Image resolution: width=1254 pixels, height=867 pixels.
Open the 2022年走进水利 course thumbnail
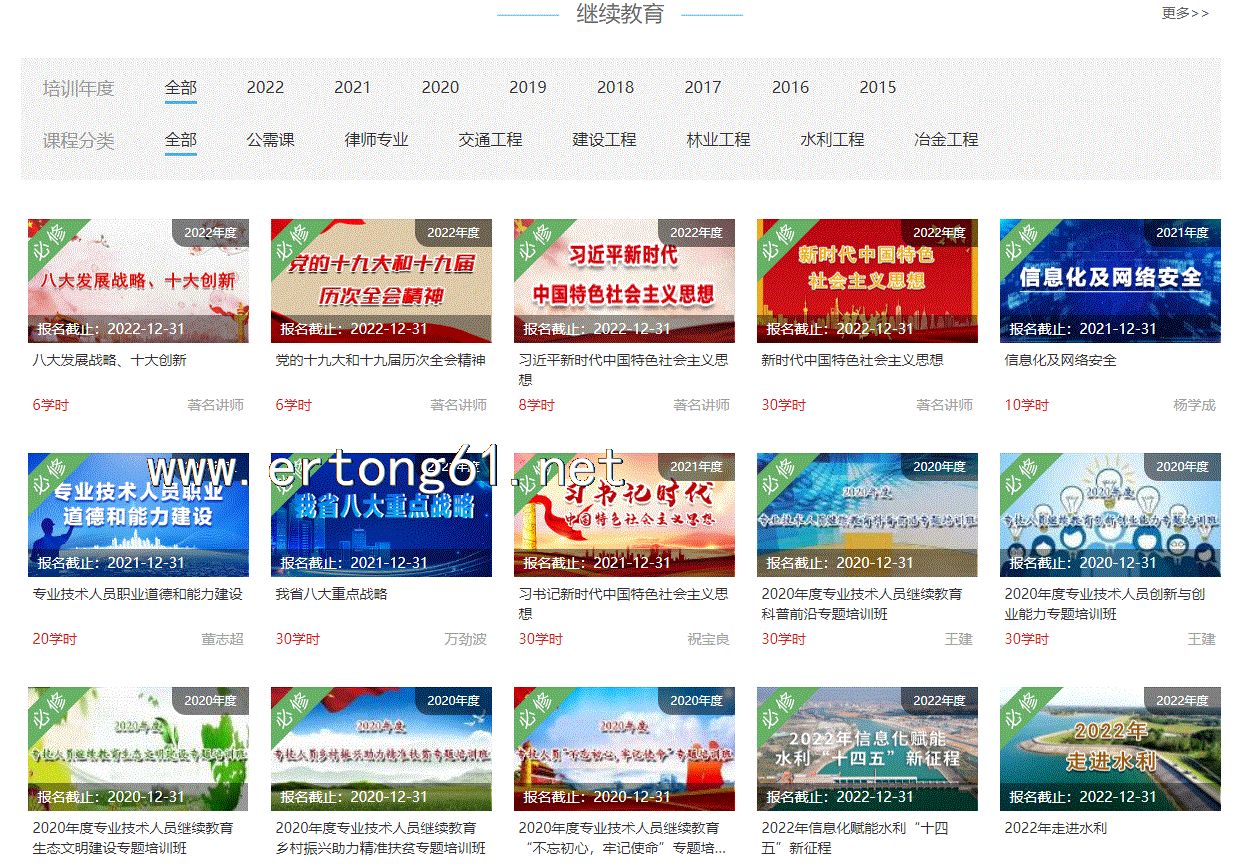click(x=1110, y=748)
